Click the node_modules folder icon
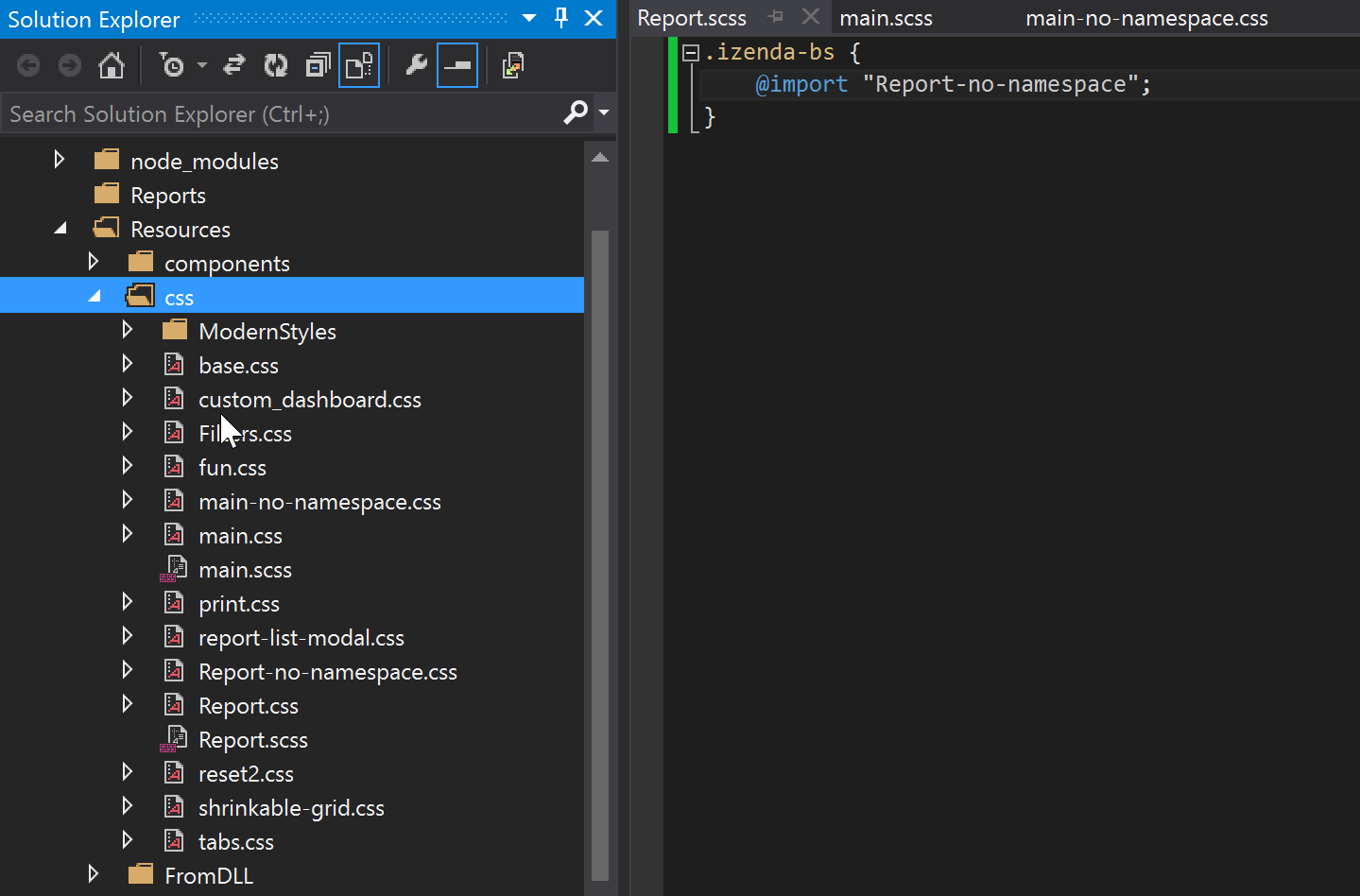This screenshot has width=1360, height=896. (107, 159)
